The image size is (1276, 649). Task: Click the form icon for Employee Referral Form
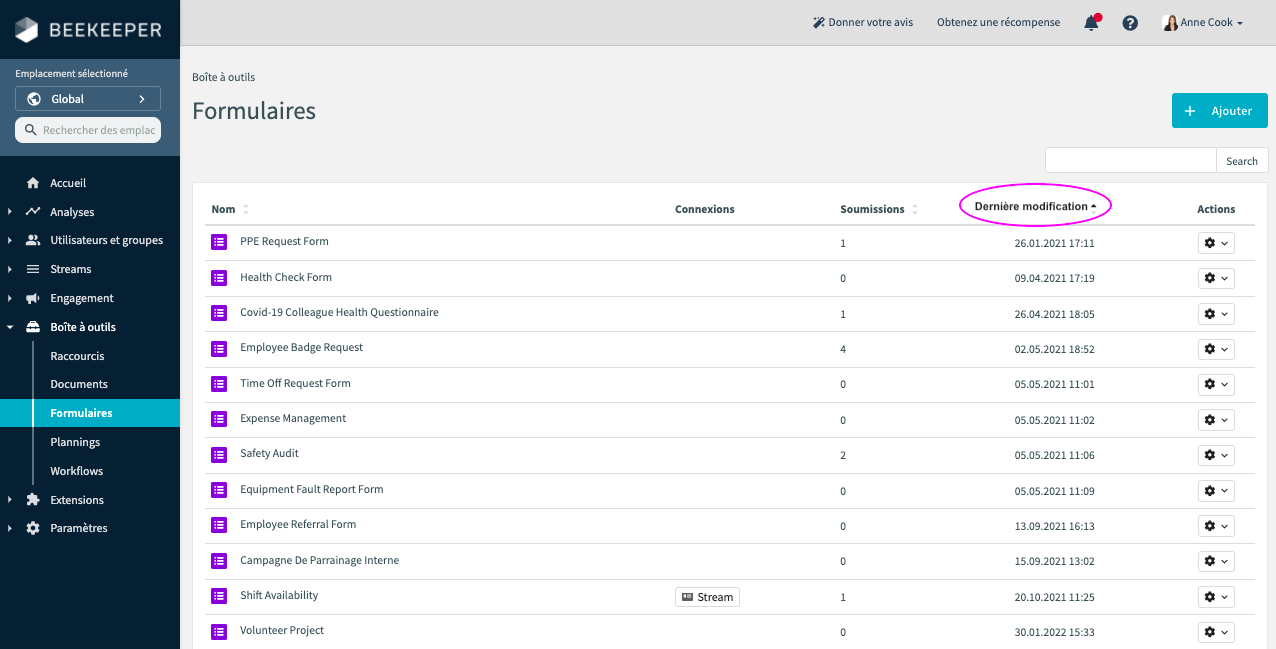(219, 525)
